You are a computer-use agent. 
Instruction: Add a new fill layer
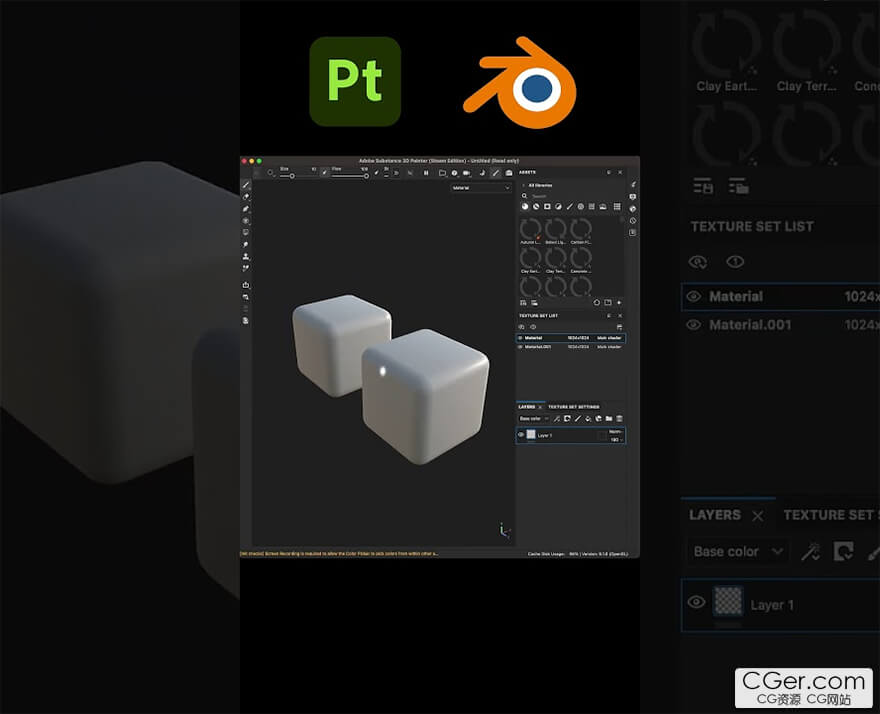pyautogui.click(x=588, y=419)
